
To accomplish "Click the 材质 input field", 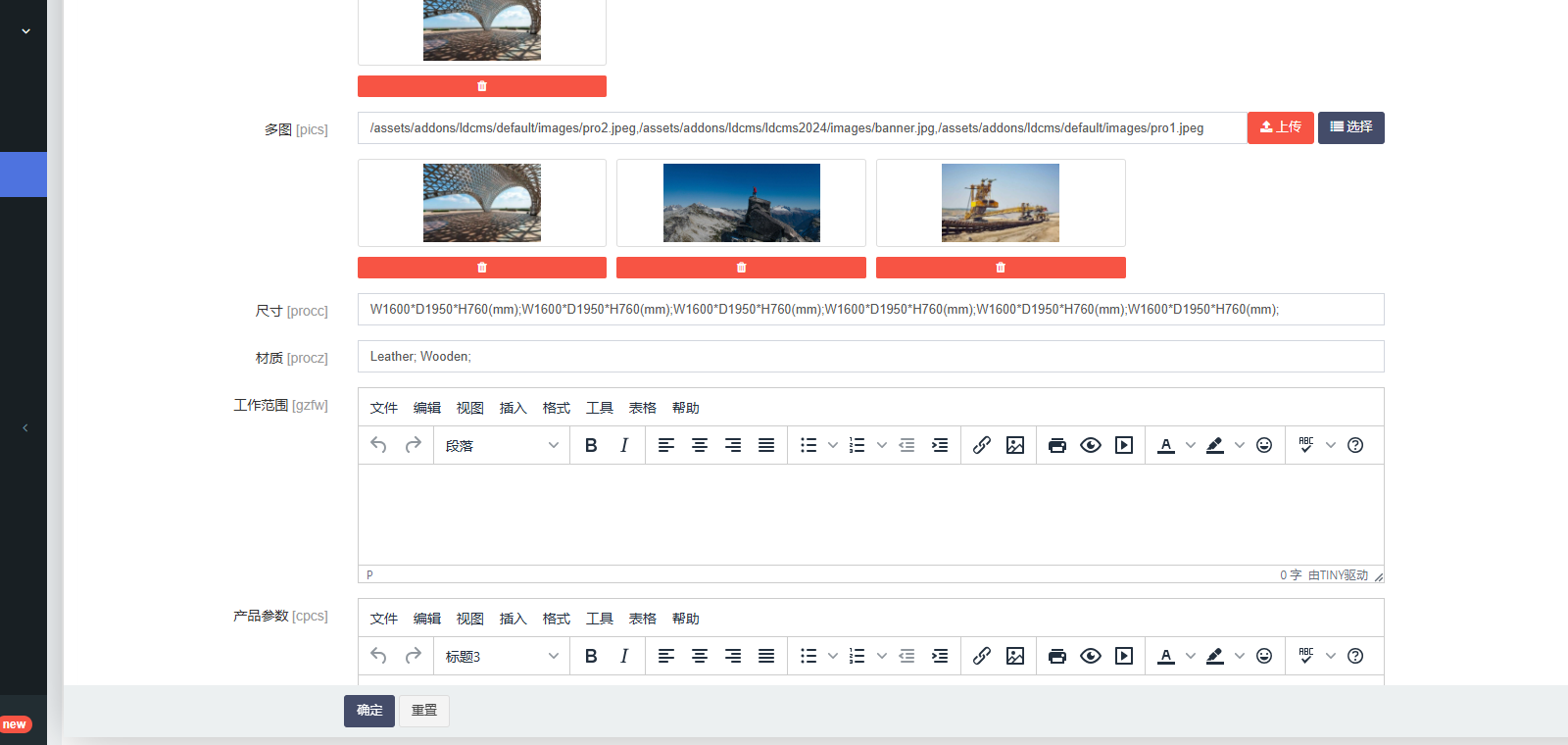I will point(870,357).
